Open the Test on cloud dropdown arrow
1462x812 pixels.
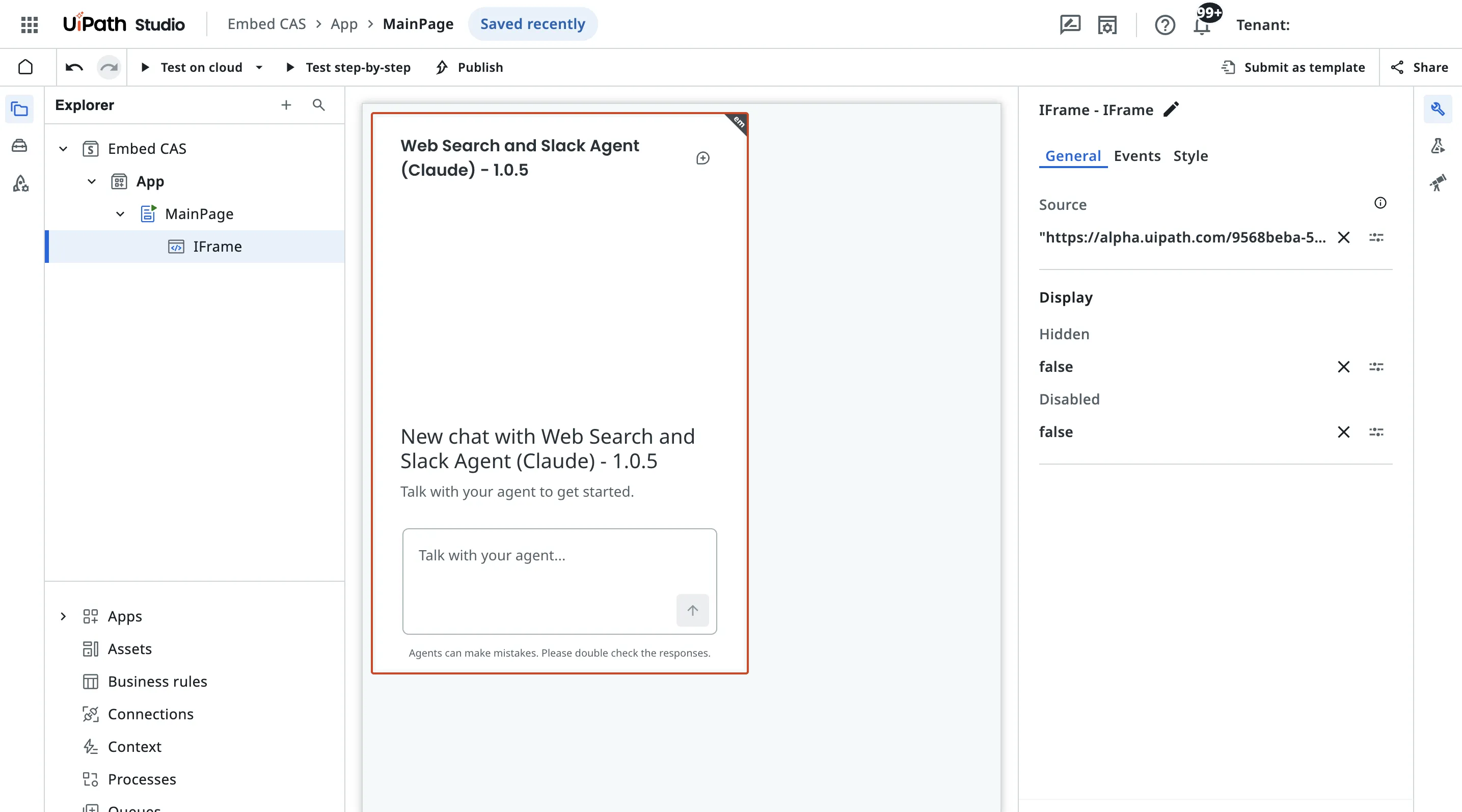pyautogui.click(x=259, y=68)
